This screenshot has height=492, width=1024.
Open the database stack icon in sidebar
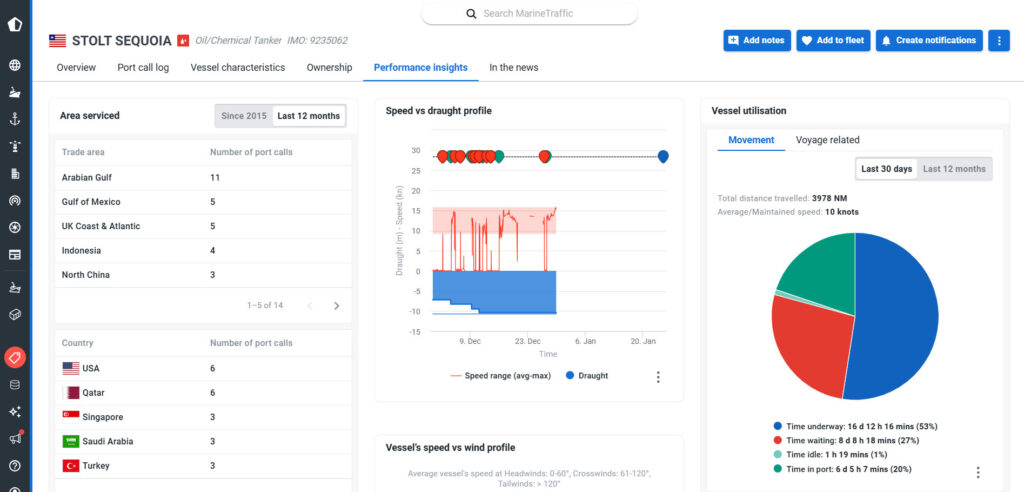coord(14,385)
